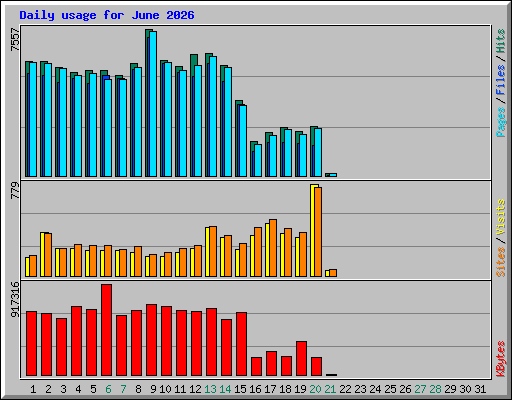Click the day 2 visits bar
This screenshot has width=512, height=400.
point(44,254)
